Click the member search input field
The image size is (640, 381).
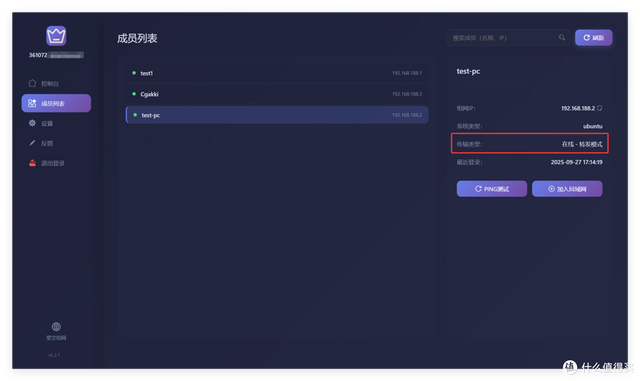507,38
